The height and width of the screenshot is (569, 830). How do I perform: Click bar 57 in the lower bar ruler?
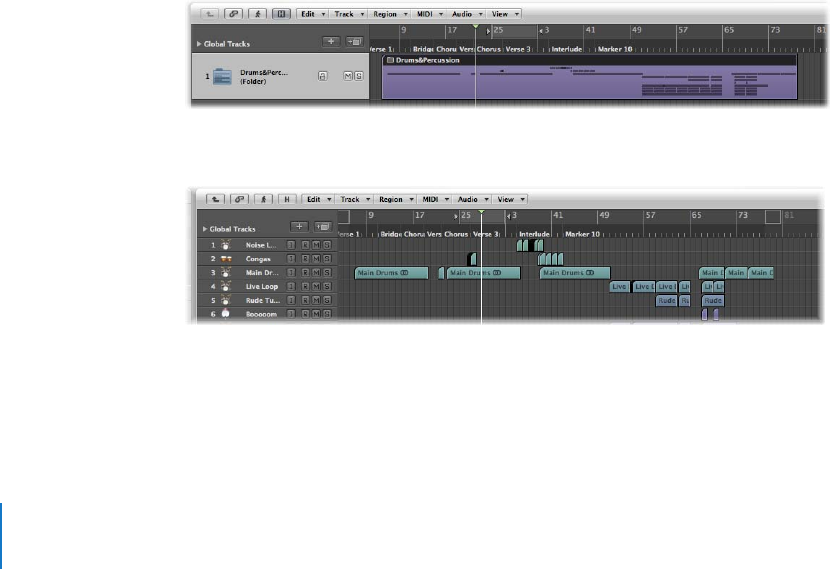(651, 215)
